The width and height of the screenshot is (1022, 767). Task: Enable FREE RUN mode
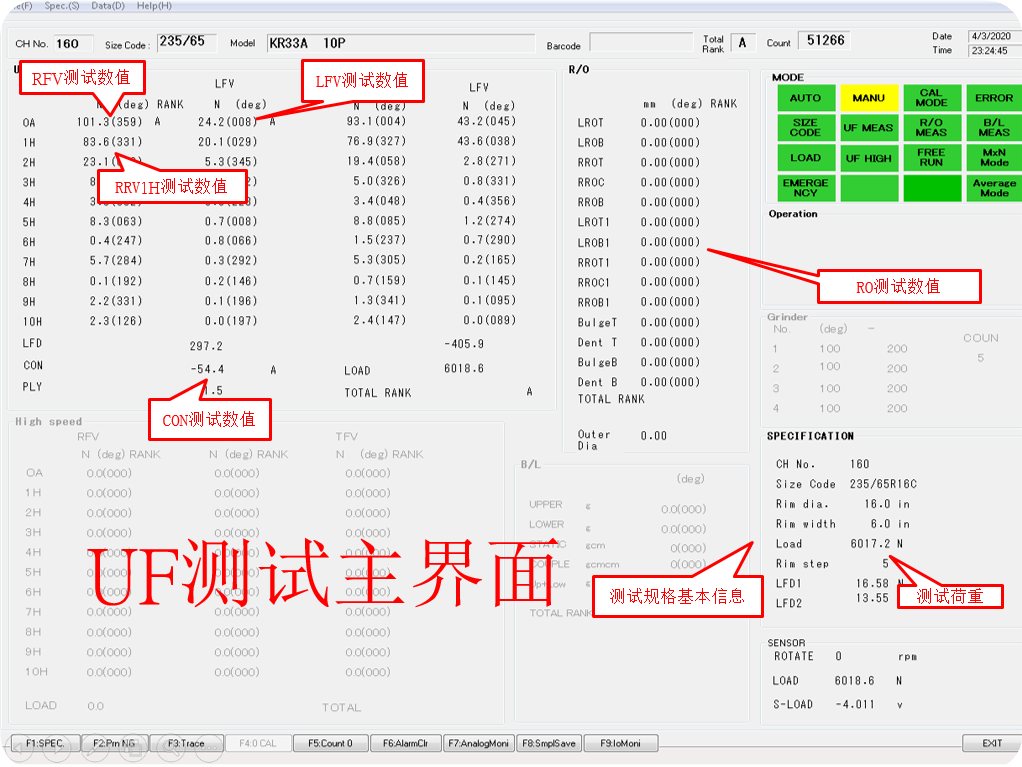(932, 158)
